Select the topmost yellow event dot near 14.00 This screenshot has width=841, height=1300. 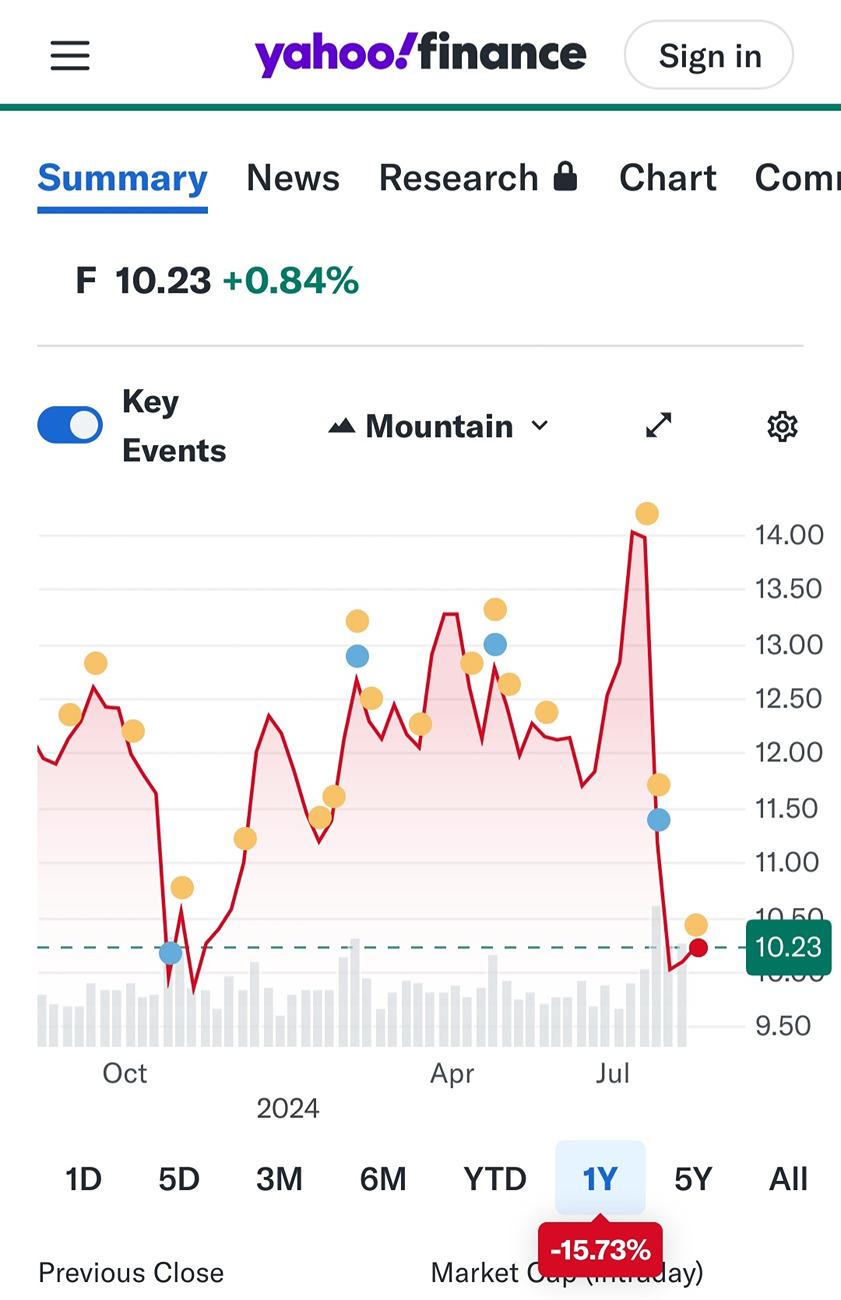click(x=647, y=514)
